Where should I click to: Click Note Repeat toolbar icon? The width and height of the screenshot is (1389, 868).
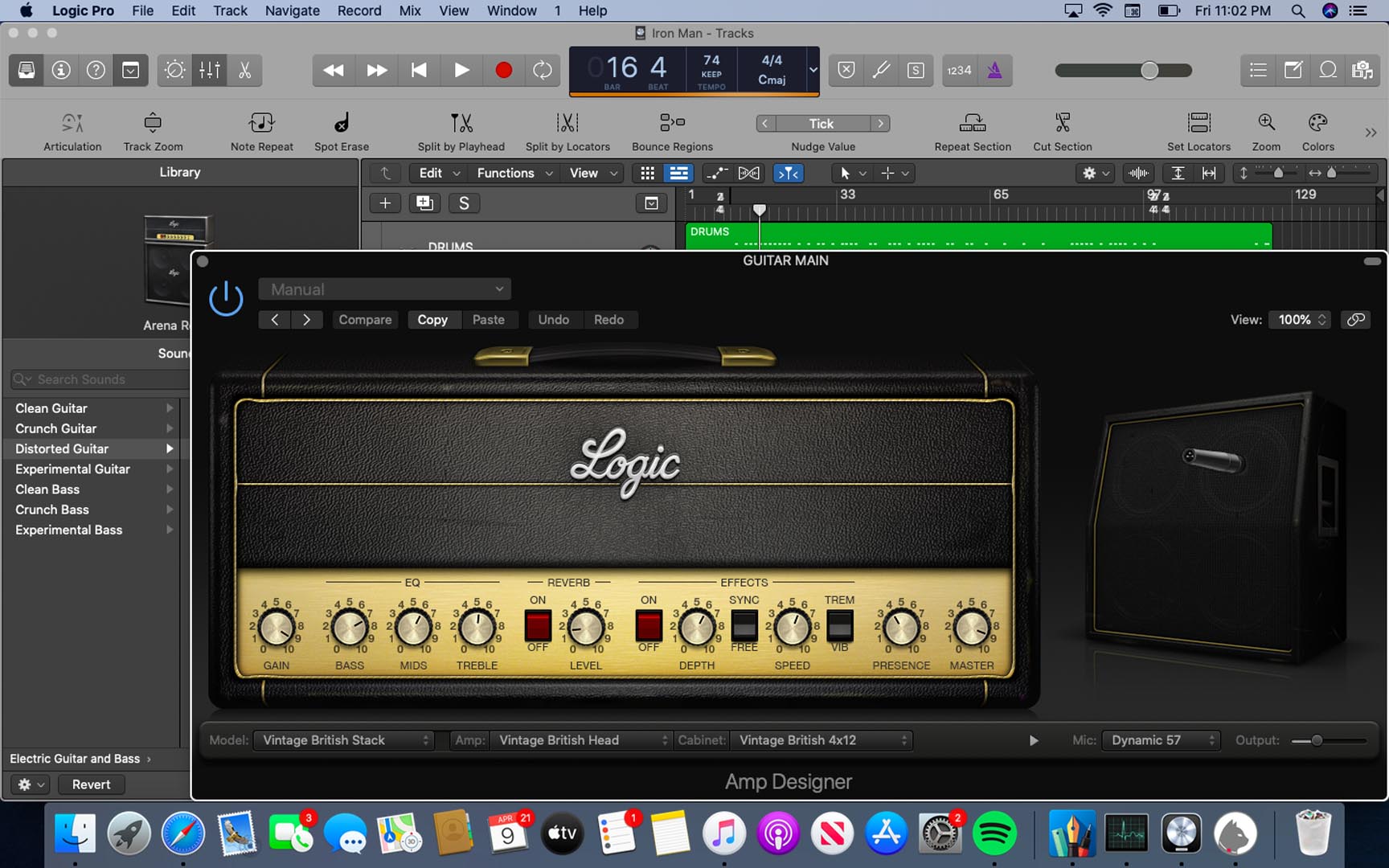coord(262,122)
